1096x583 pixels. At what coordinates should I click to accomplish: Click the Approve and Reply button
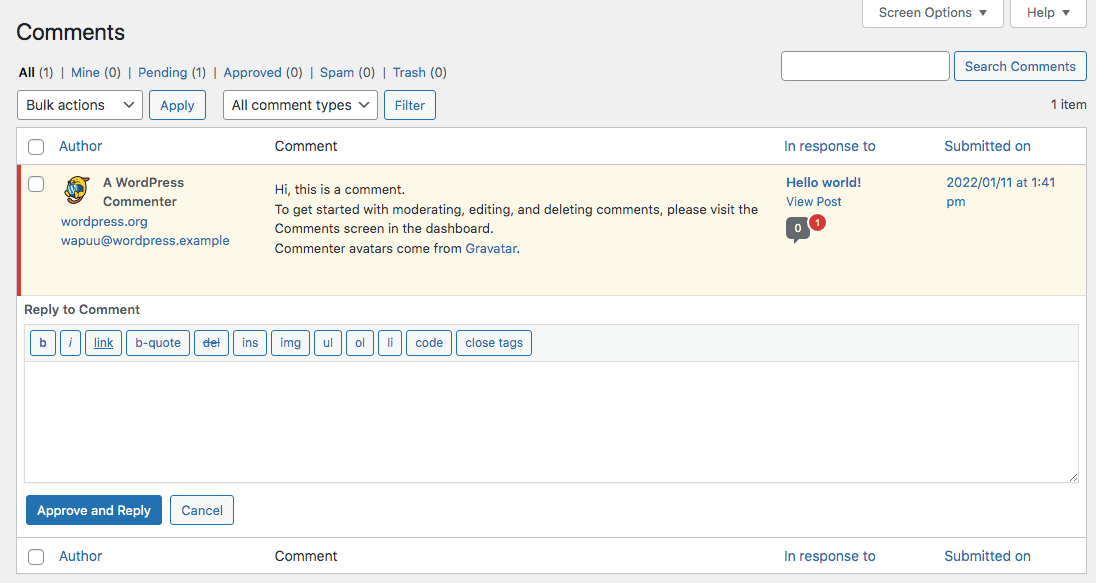(x=94, y=510)
